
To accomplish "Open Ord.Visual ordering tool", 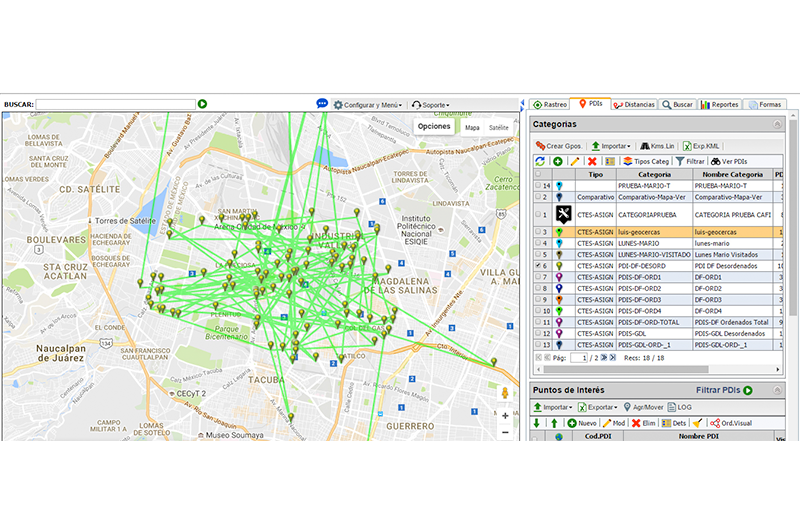I will (x=731, y=423).
